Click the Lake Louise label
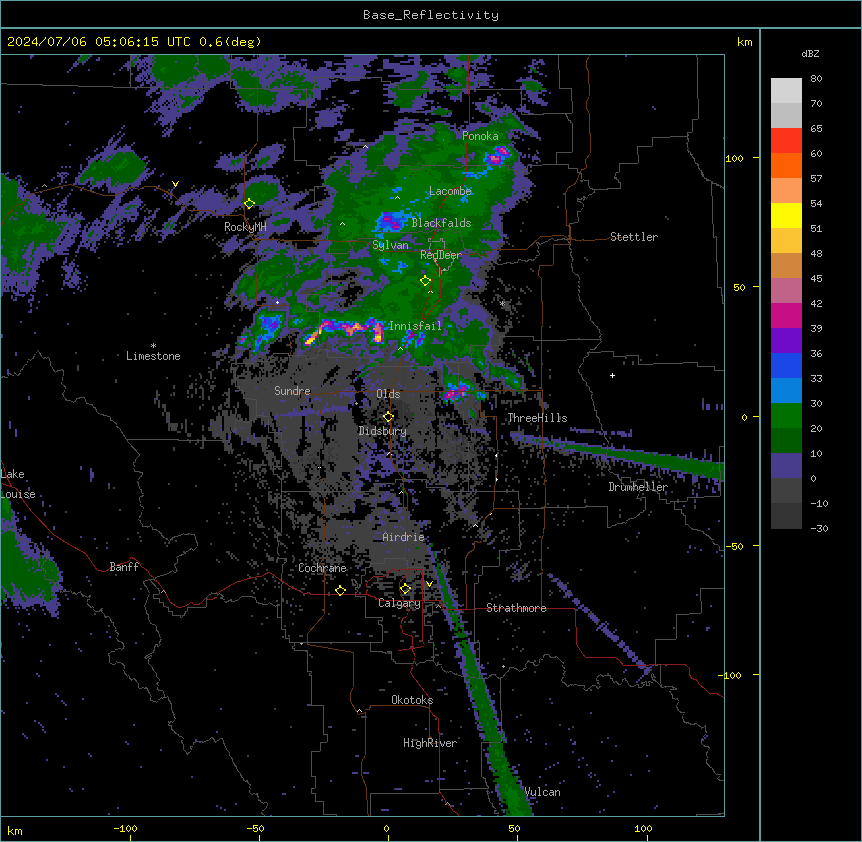The width and height of the screenshot is (862, 842). [x=18, y=484]
